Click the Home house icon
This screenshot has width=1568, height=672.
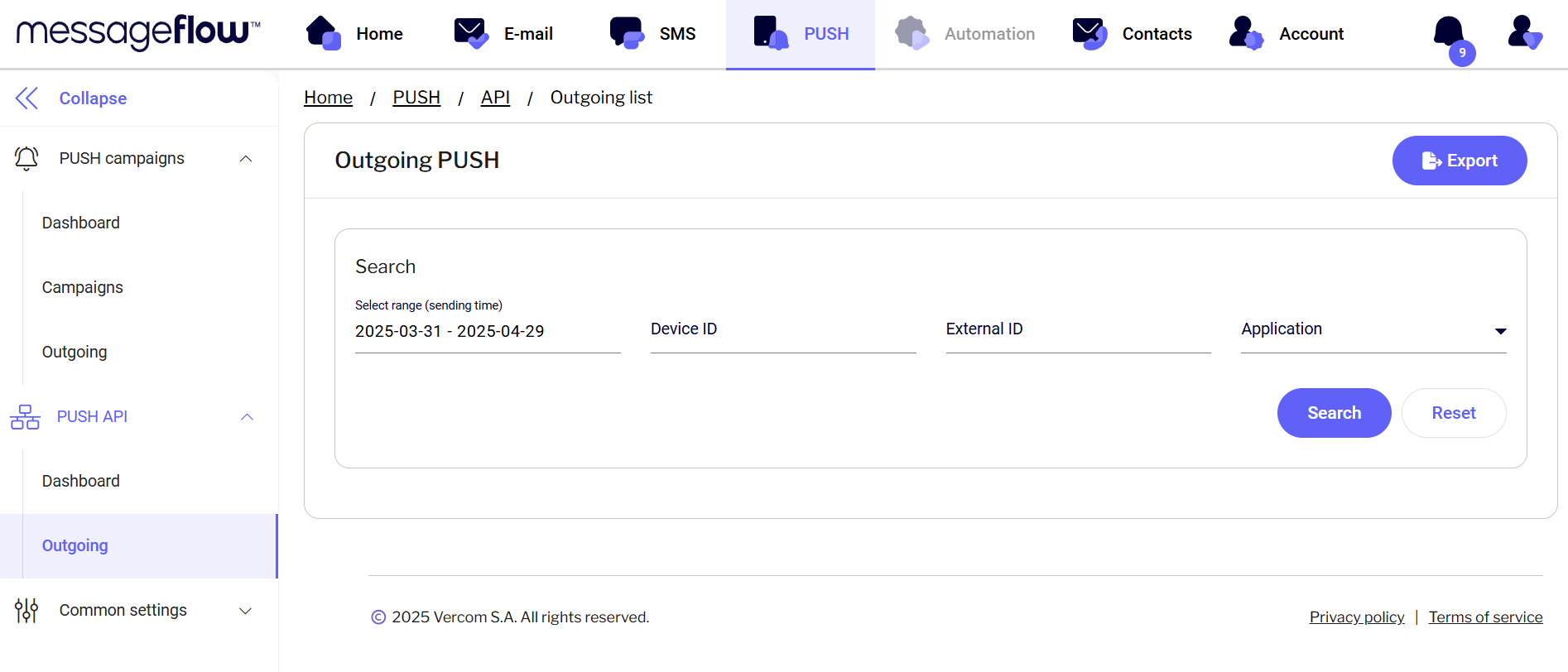(x=323, y=33)
